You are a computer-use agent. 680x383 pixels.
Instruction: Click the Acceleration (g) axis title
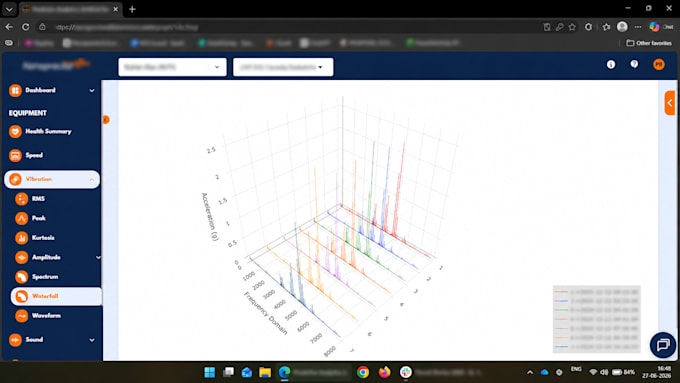pos(210,216)
